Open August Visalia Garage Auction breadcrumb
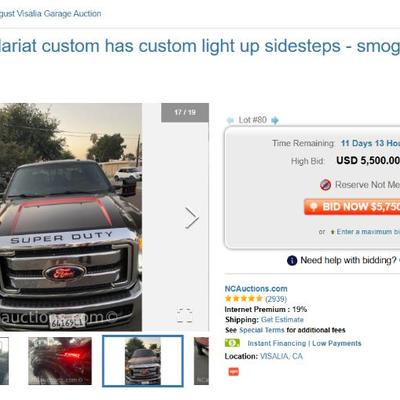This screenshot has height=400, width=400. pyautogui.click(x=51, y=14)
